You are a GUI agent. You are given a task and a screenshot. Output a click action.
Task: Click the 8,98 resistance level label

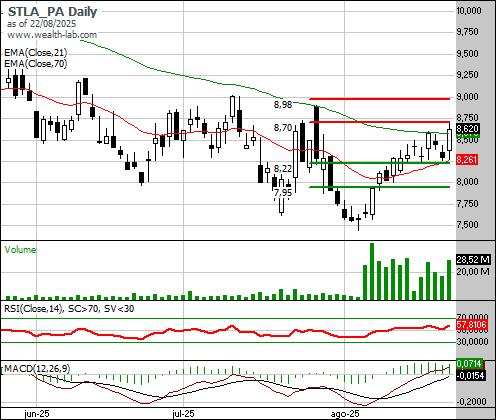click(x=283, y=105)
